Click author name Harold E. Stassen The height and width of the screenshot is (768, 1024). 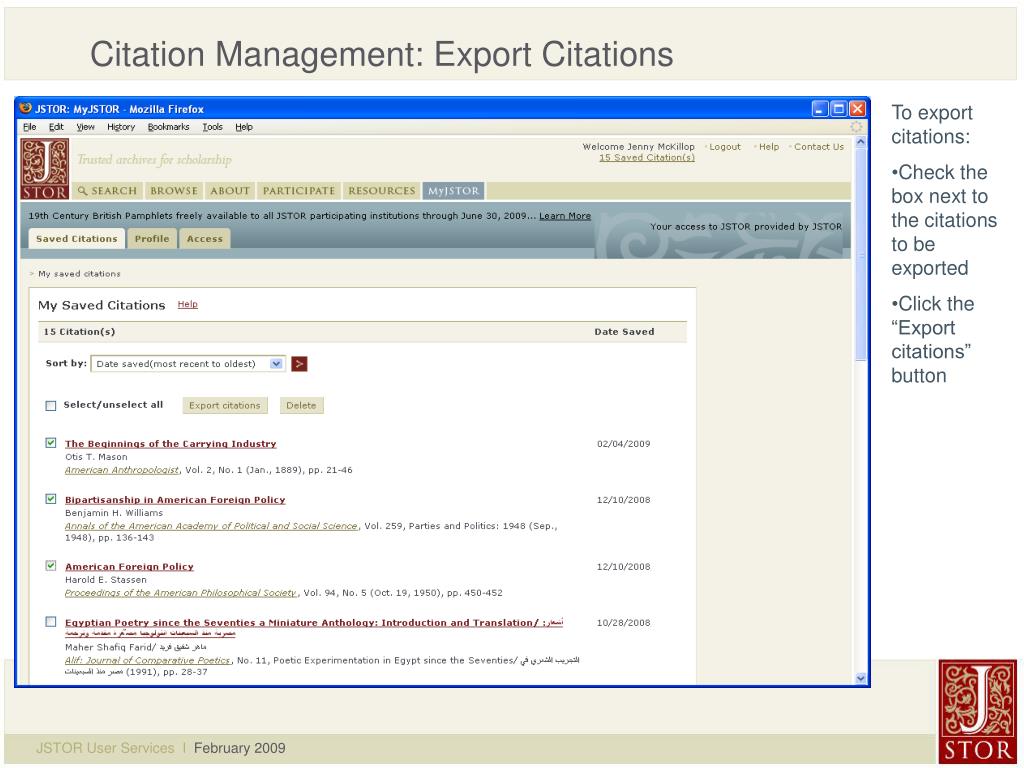tap(106, 579)
